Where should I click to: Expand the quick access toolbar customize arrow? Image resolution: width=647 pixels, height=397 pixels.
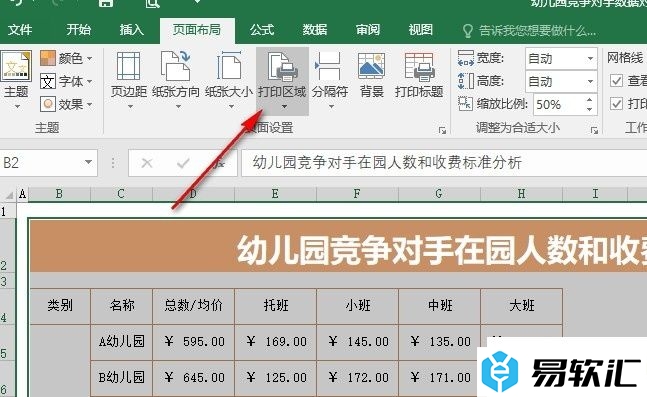197,2
